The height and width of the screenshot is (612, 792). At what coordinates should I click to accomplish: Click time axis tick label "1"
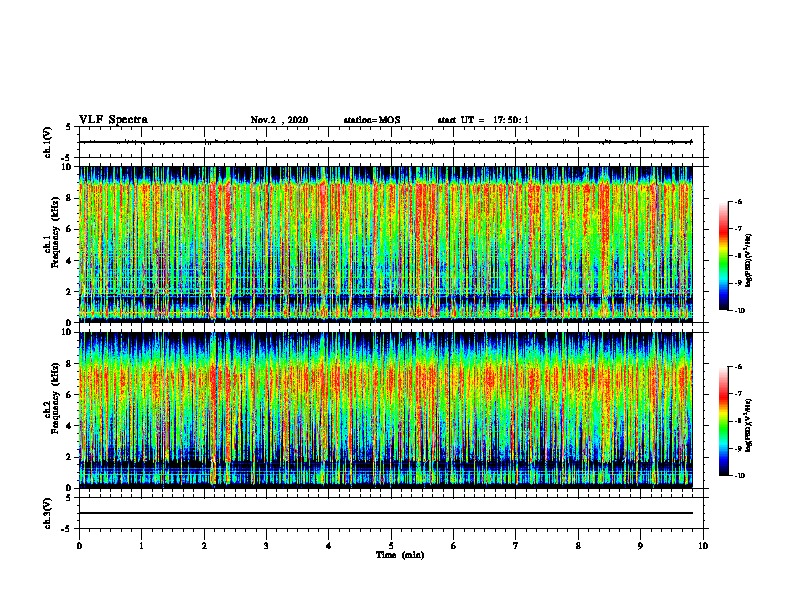pyautogui.click(x=141, y=546)
